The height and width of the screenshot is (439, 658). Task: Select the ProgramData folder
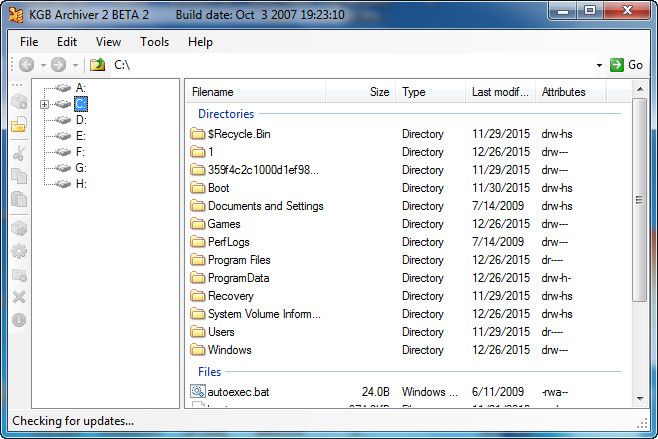coord(238,278)
